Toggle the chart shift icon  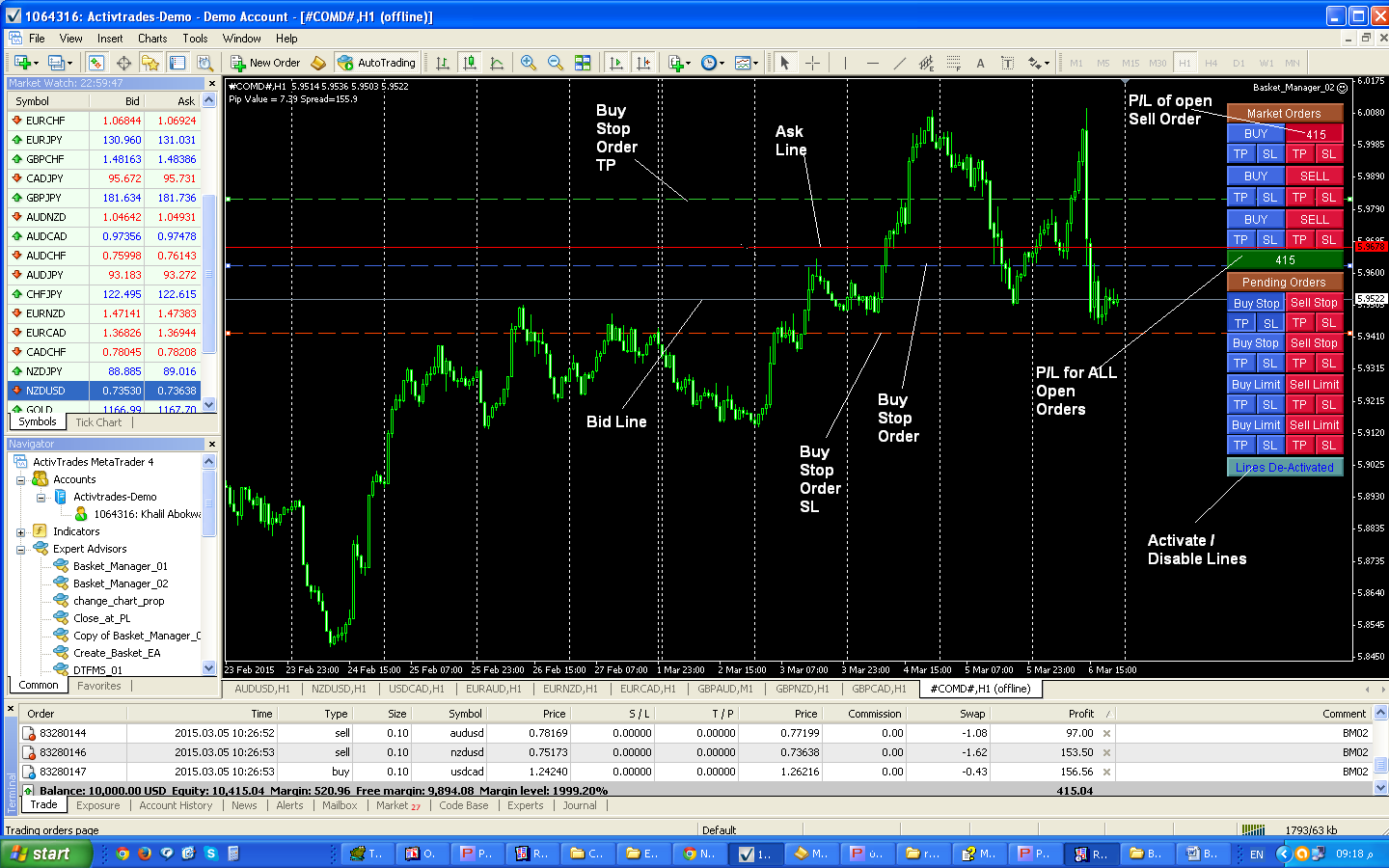(643, 63)
